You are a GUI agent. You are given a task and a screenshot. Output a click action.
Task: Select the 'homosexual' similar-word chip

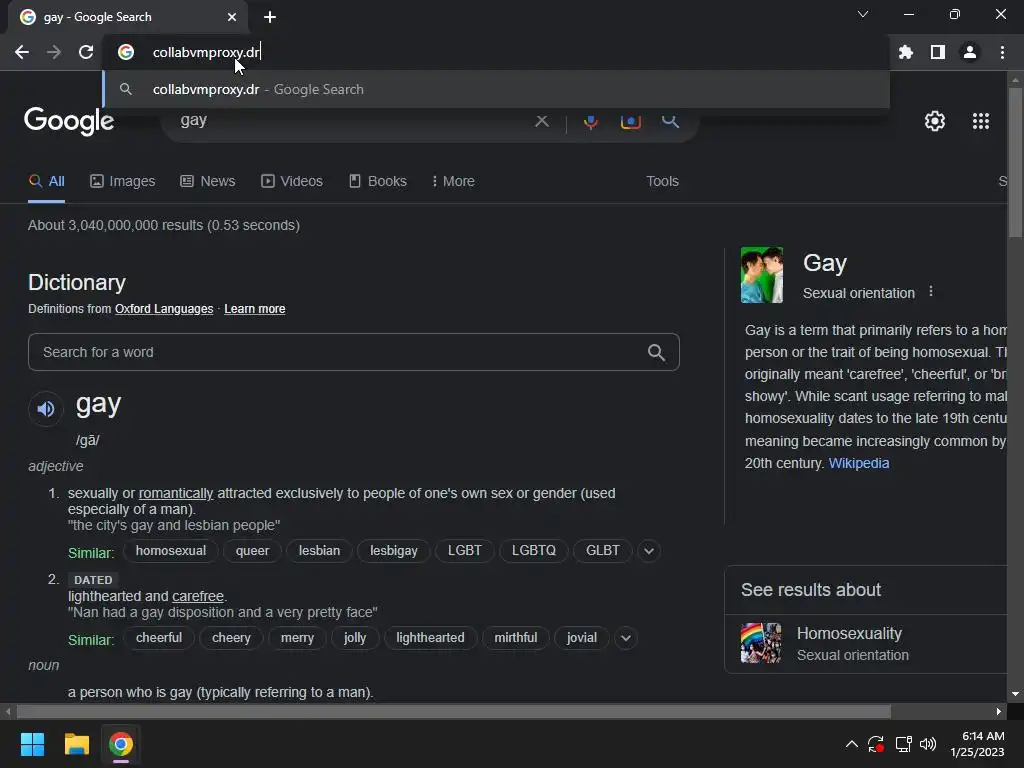[170, 551]
